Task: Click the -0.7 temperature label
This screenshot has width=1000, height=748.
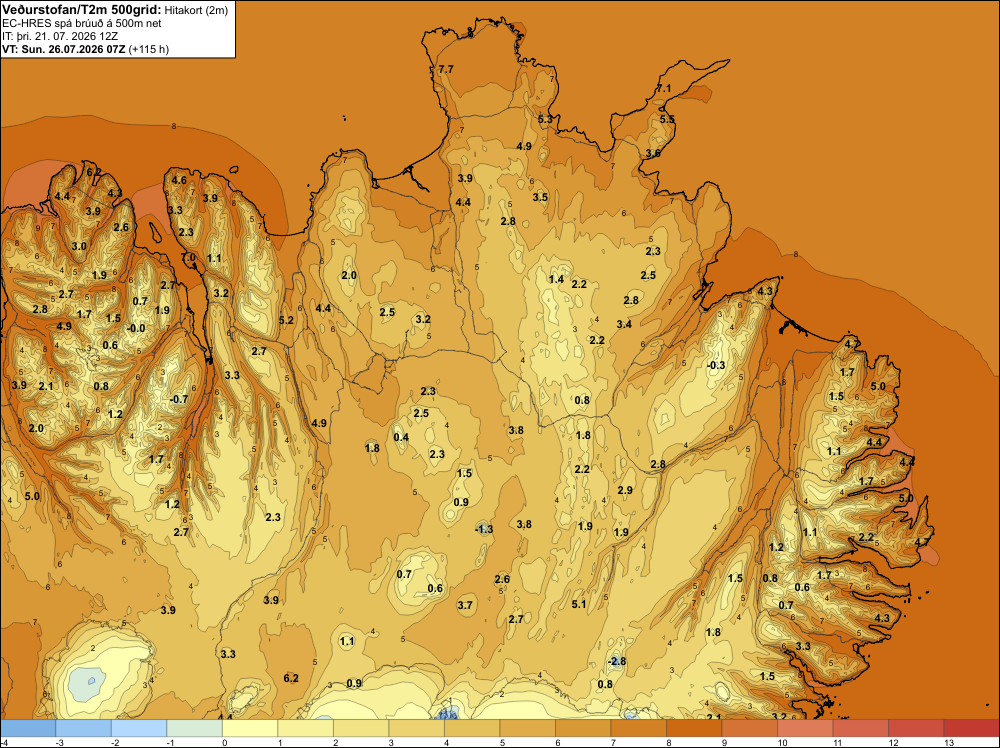Action: click(179, 399)
